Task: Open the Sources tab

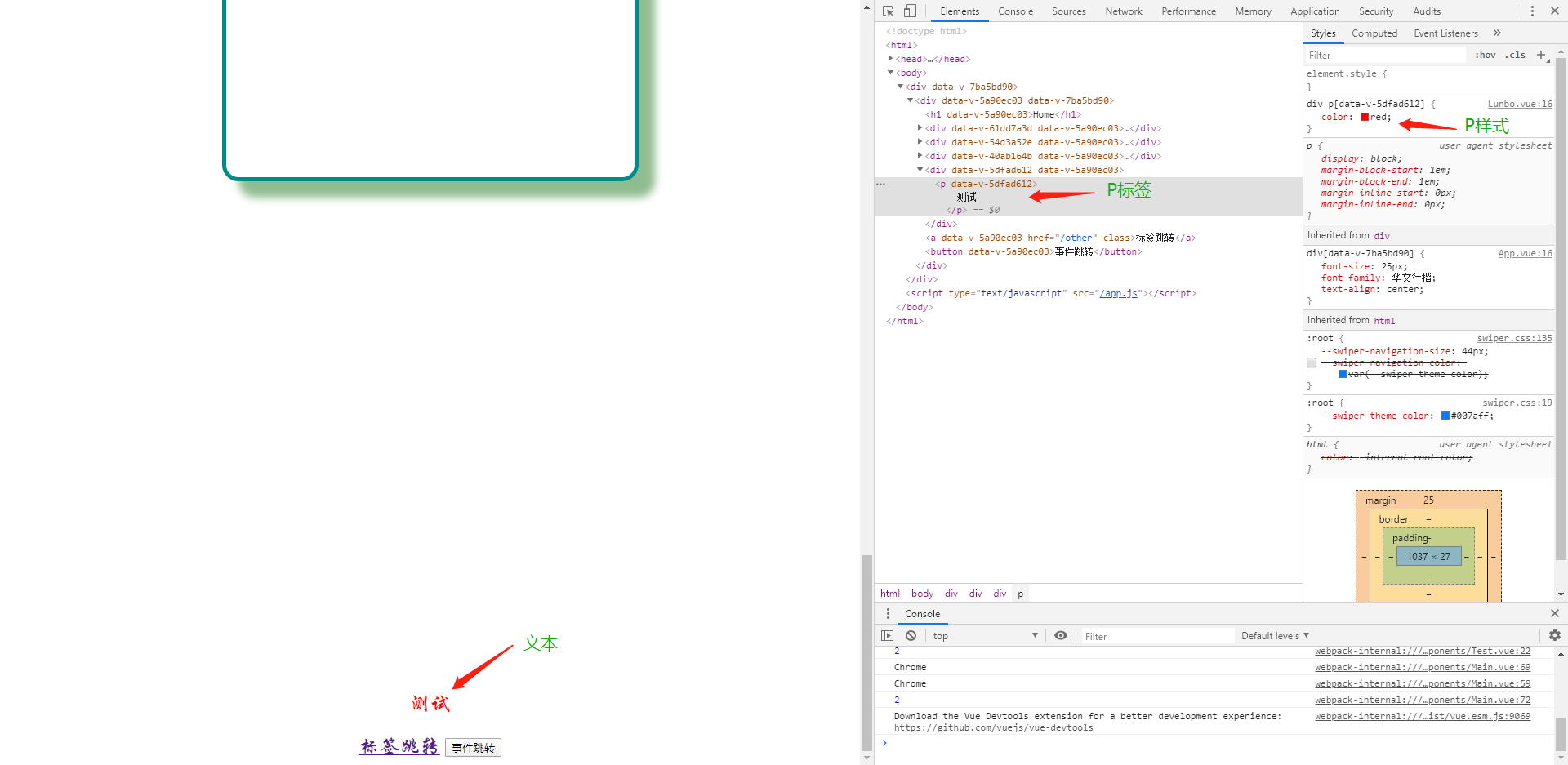Action: pos(1069,11)
